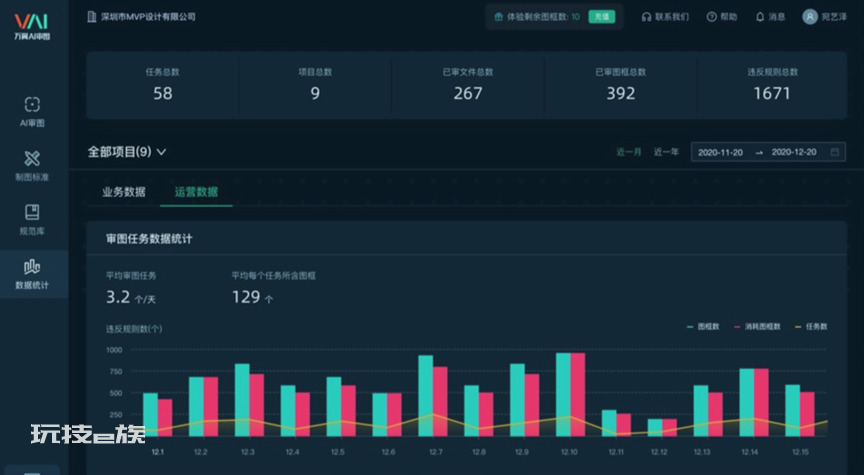Screen dimensions: 864x475
Task: Click the 3.2 个/天 average value
Action: (x=131, y=297)
